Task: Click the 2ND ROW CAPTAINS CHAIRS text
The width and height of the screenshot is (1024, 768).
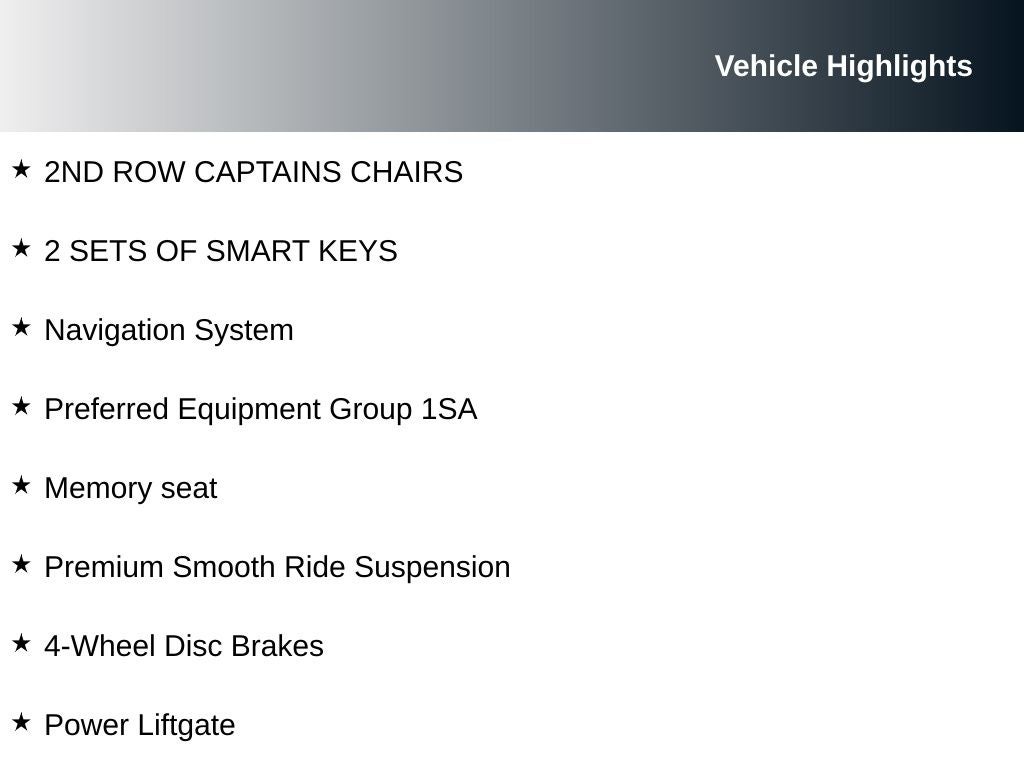Action: pyautogui.click(x=253, y=172)
